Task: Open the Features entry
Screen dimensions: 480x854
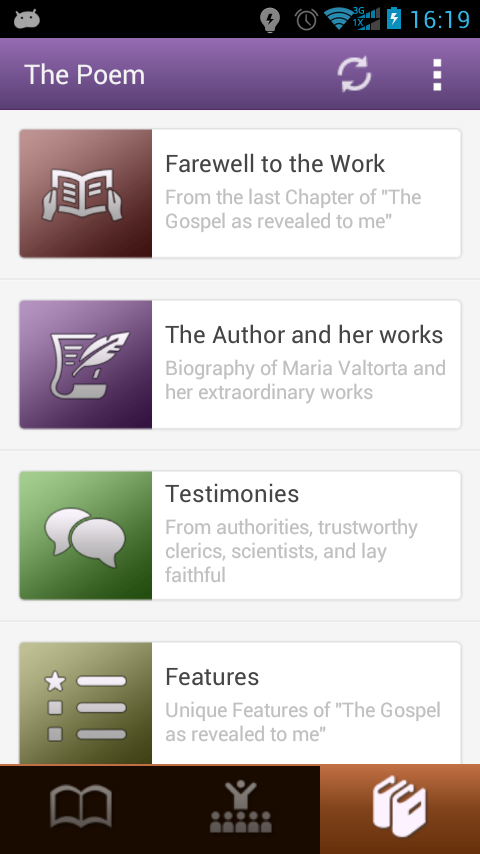Action: [x=240, y=703]
